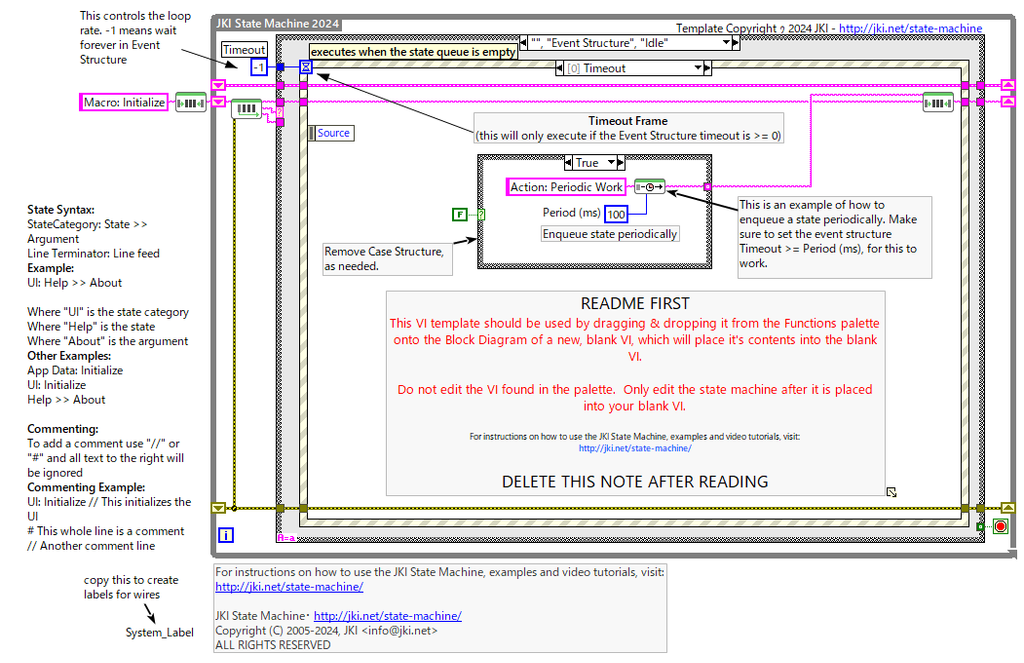Click the loop iteration terminal i
This screenshot has height=663, width=1024.
225,535
